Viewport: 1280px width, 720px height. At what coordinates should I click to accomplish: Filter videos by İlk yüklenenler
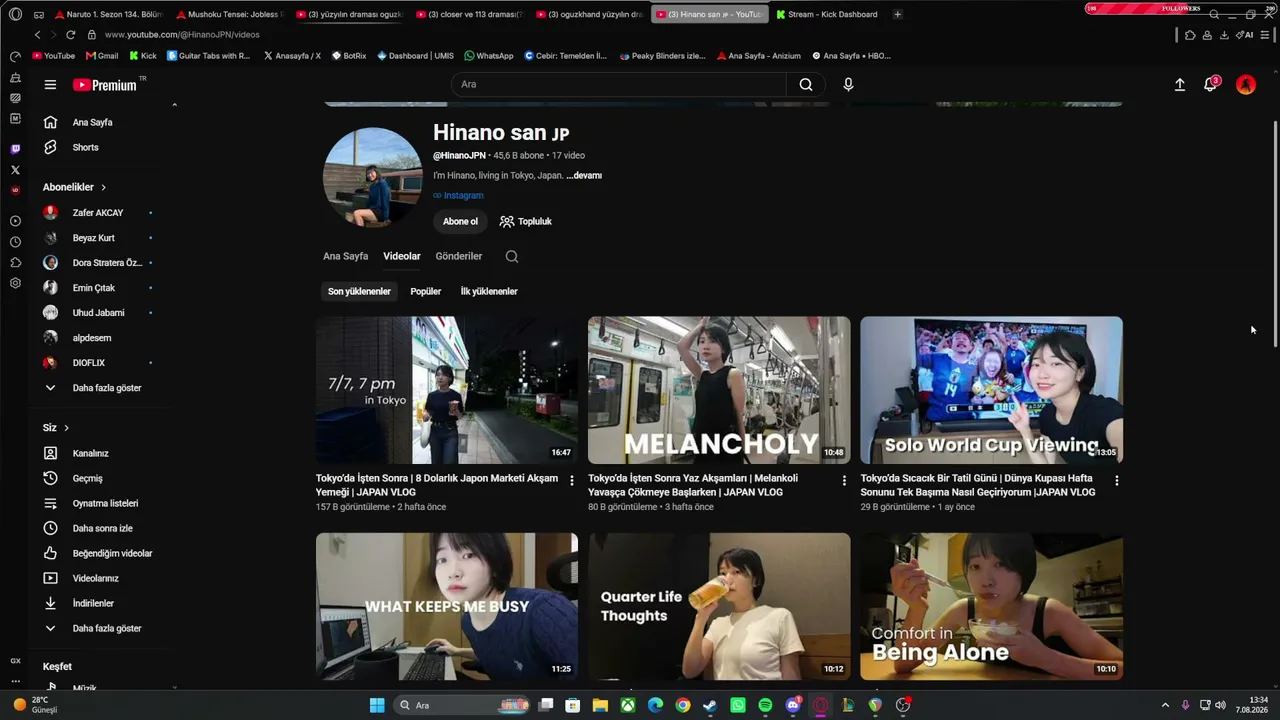(x=489, y=292)
